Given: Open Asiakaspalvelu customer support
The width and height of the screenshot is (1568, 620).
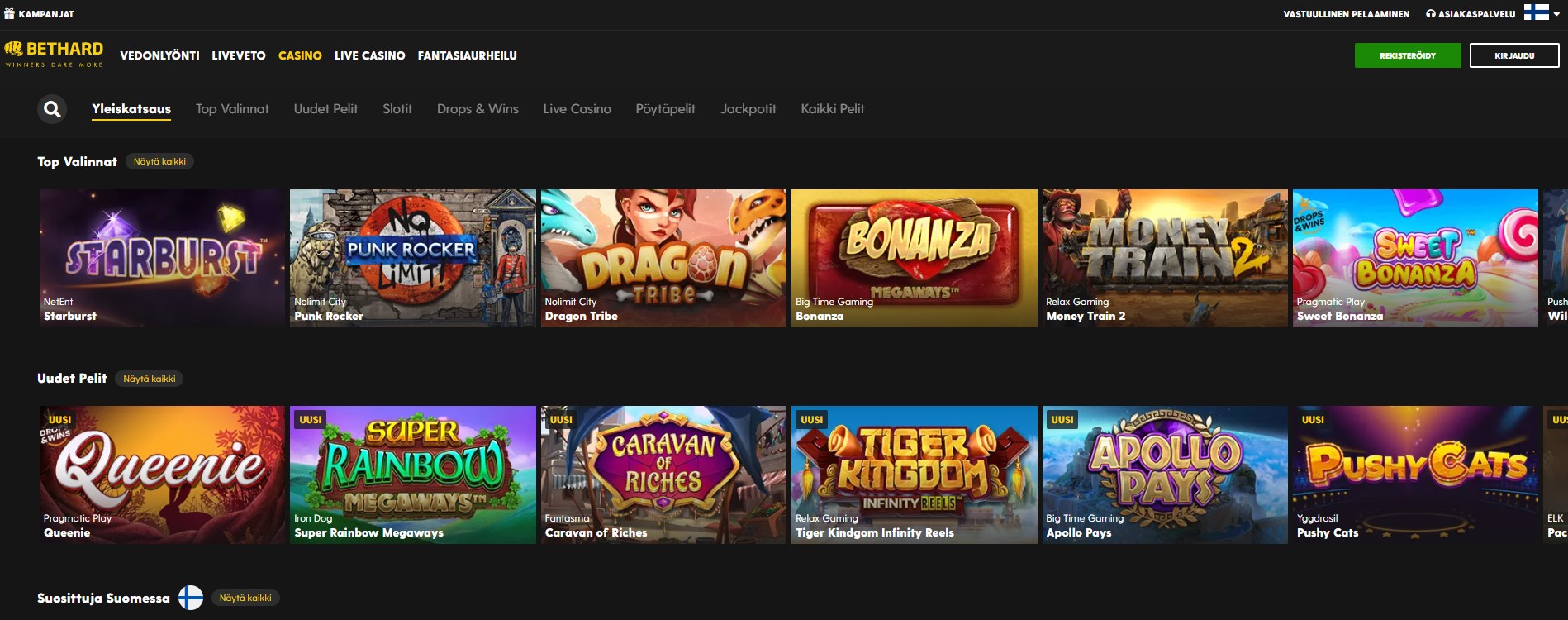Looking at the screenshot, I should pyautogui.click(x=1471, y=14).
